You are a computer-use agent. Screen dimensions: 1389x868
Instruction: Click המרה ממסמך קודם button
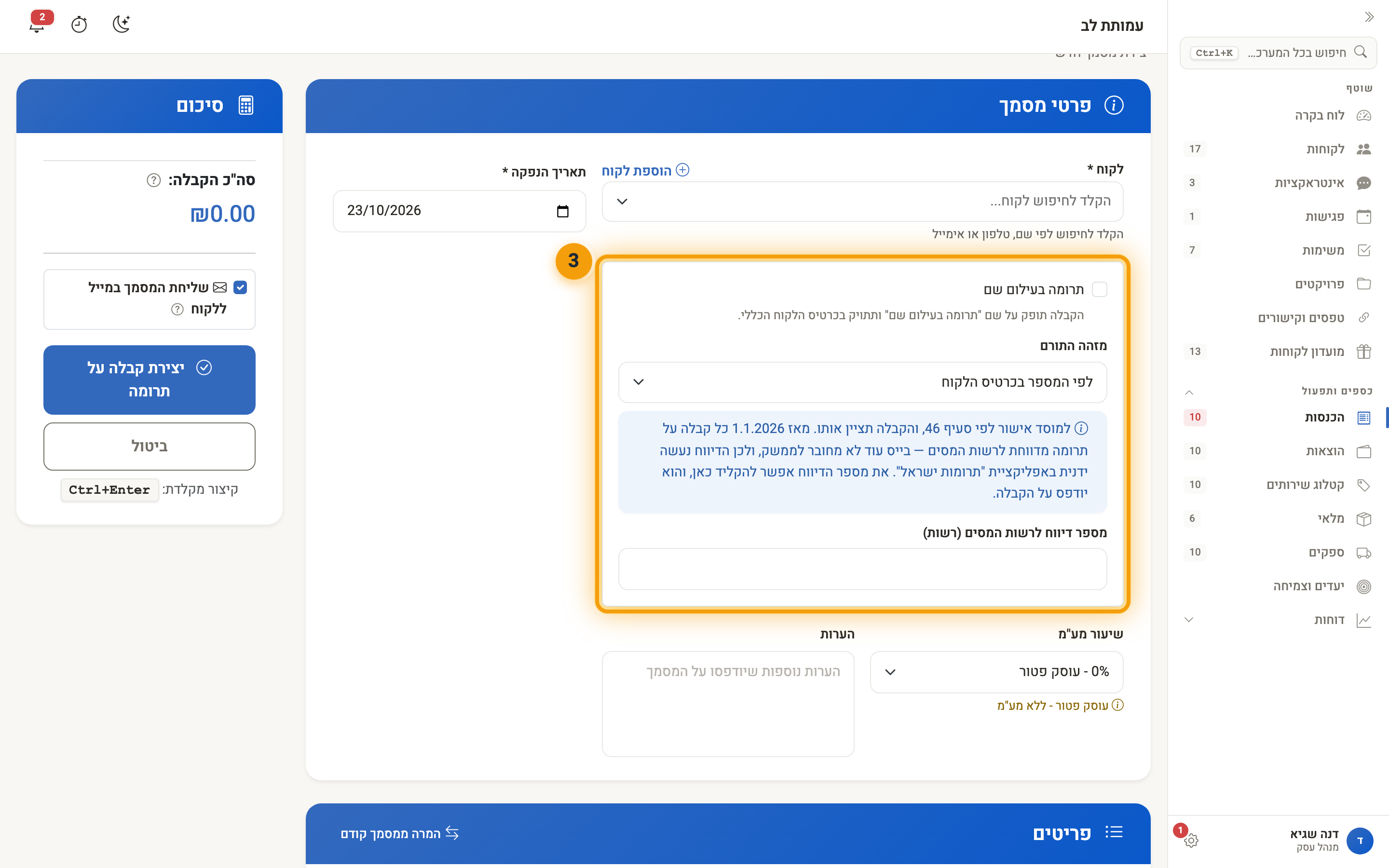[x=399, y=834]
